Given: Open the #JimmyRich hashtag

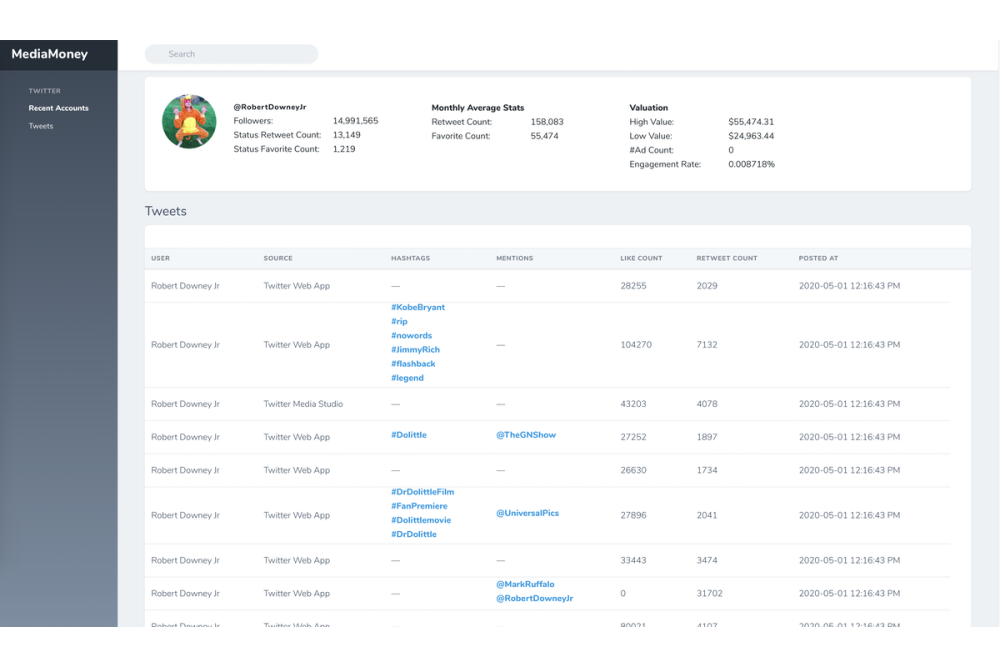Looking at the screenshot, I should [x=415, y=350].
